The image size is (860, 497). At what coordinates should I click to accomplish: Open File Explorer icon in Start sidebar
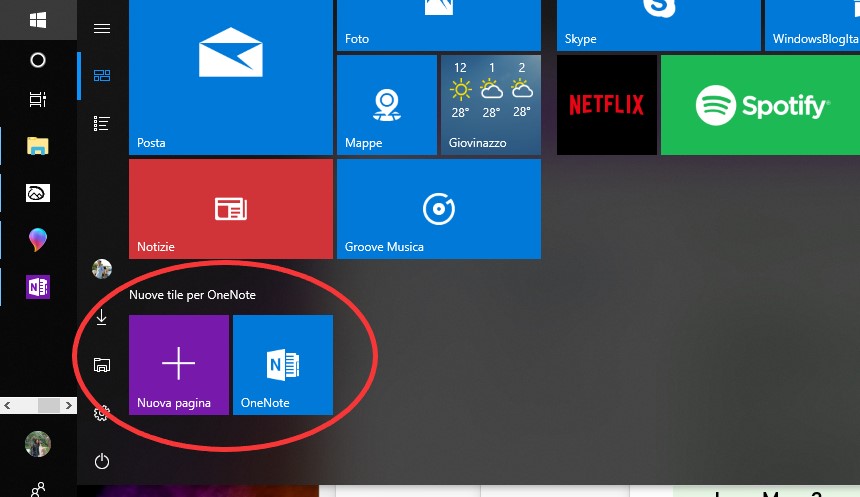click(x=102, y=365)
